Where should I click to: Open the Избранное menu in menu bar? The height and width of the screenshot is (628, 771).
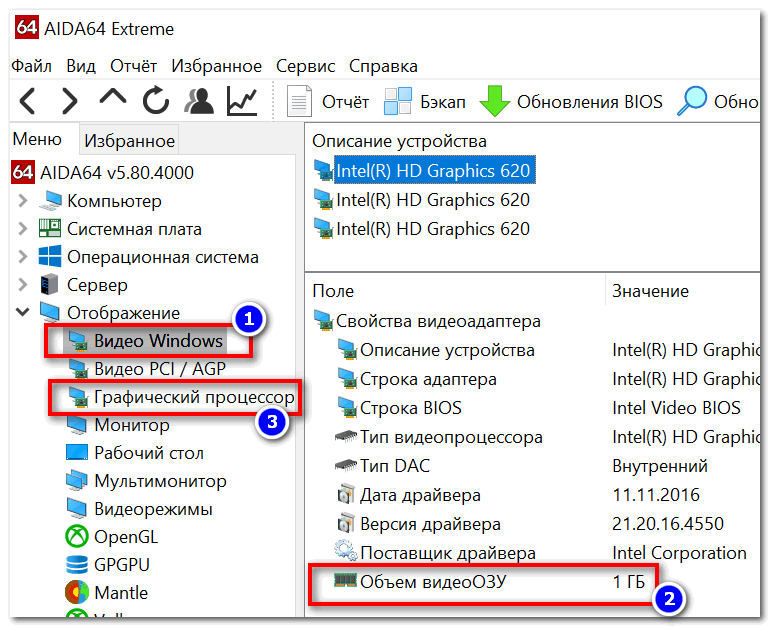pos(216,66)
